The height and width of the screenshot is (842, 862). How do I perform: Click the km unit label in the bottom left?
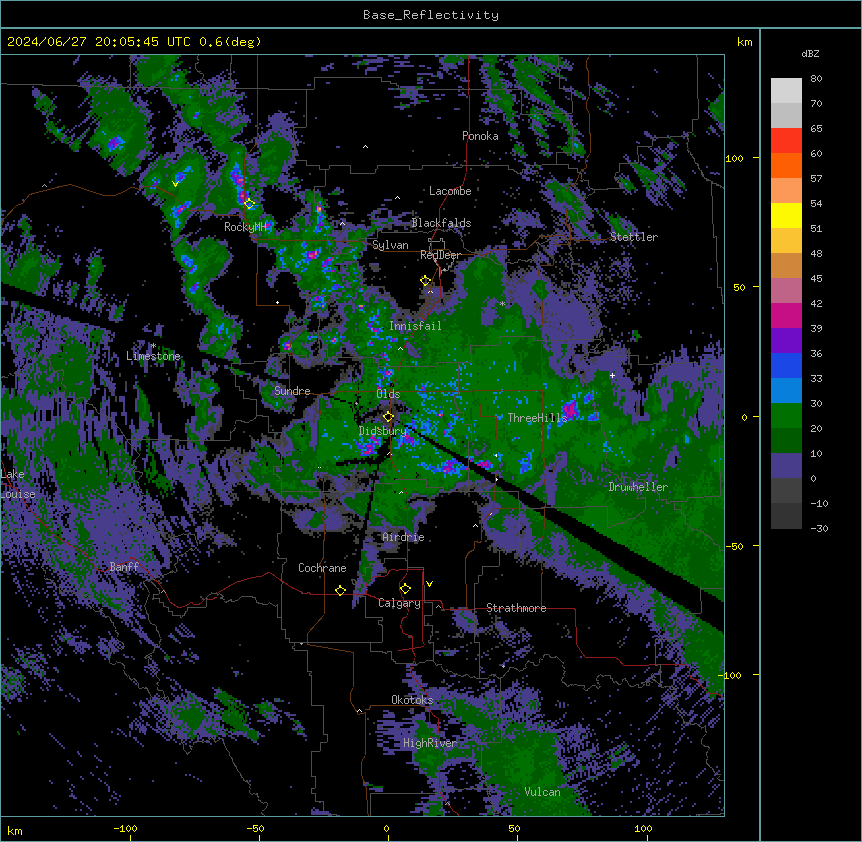pos(15,830)
